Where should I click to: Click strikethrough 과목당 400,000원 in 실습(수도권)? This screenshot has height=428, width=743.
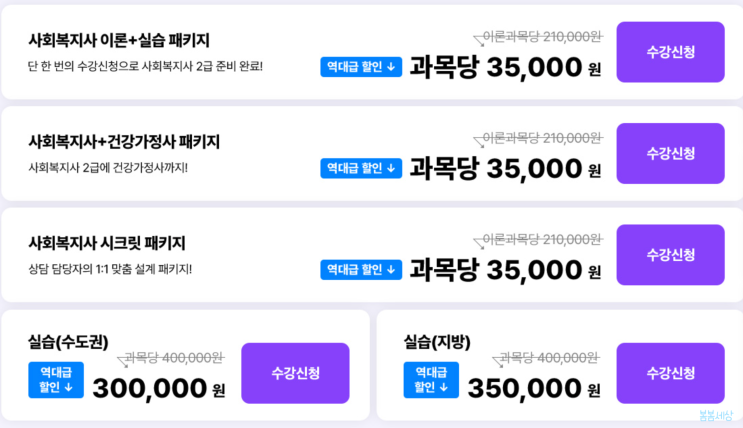(173, 358)
